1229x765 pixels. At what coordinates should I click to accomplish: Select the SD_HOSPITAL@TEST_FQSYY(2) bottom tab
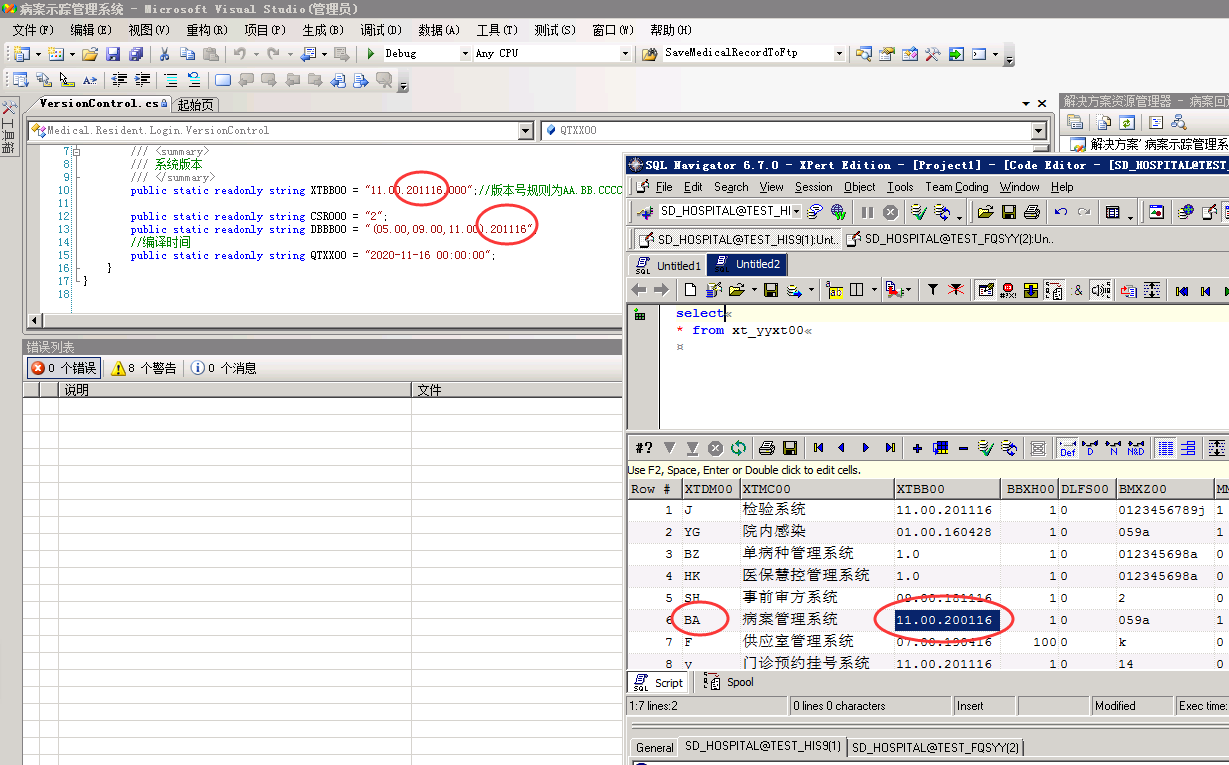pos(935,747)
